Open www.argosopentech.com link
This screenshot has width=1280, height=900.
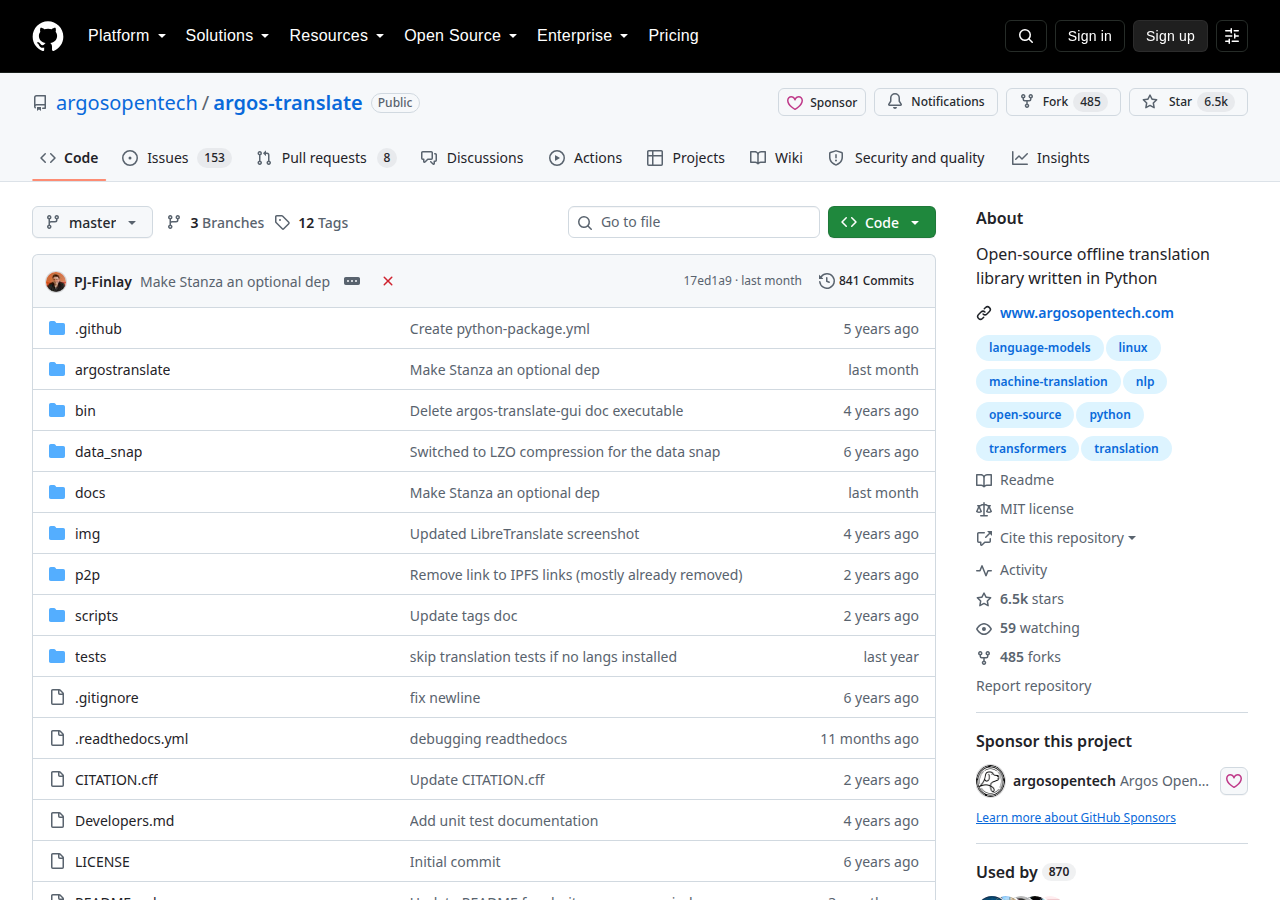[1087, 313]
